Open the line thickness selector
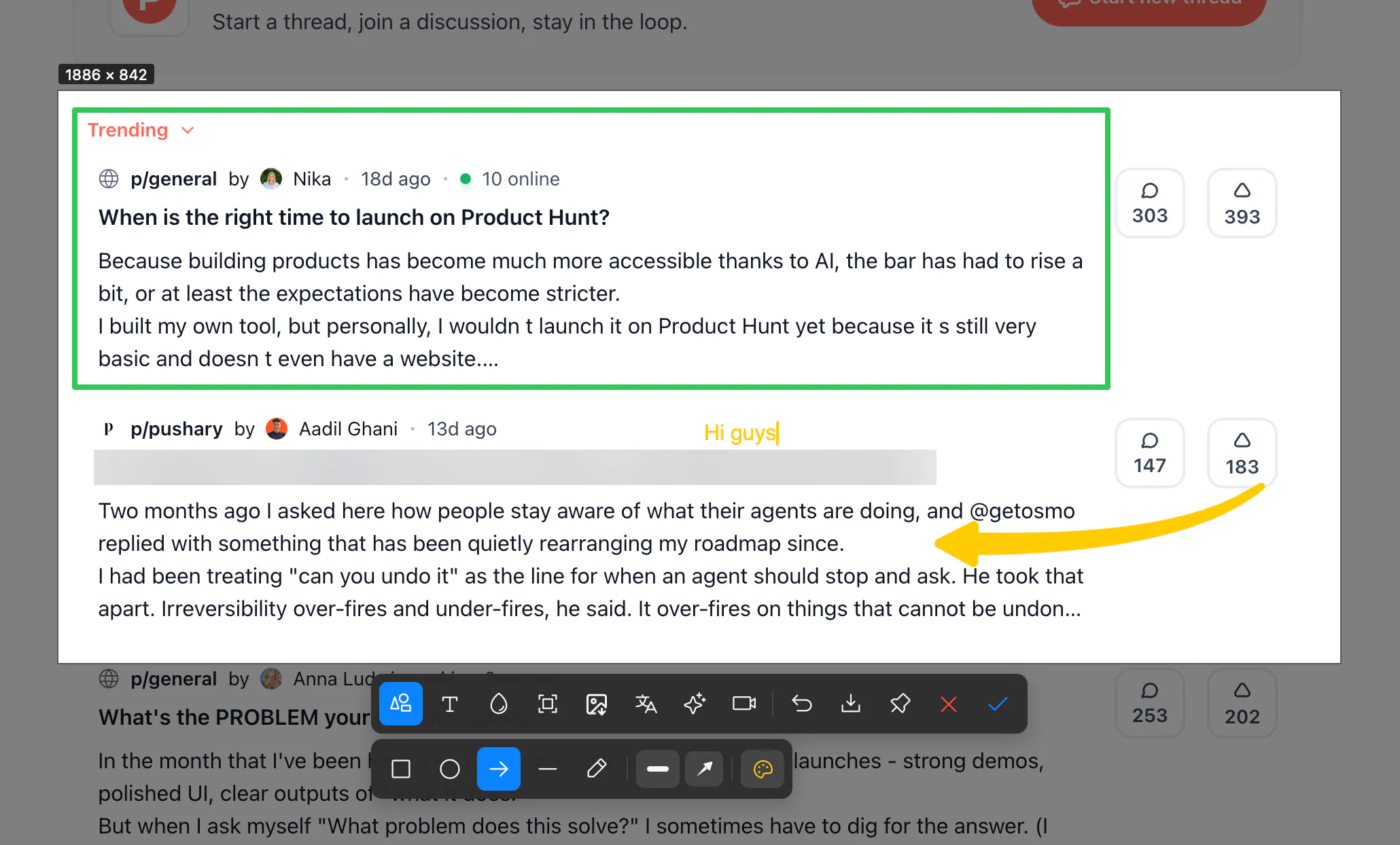The width and height of the screenshot is (1400, 845). point(658,769)
